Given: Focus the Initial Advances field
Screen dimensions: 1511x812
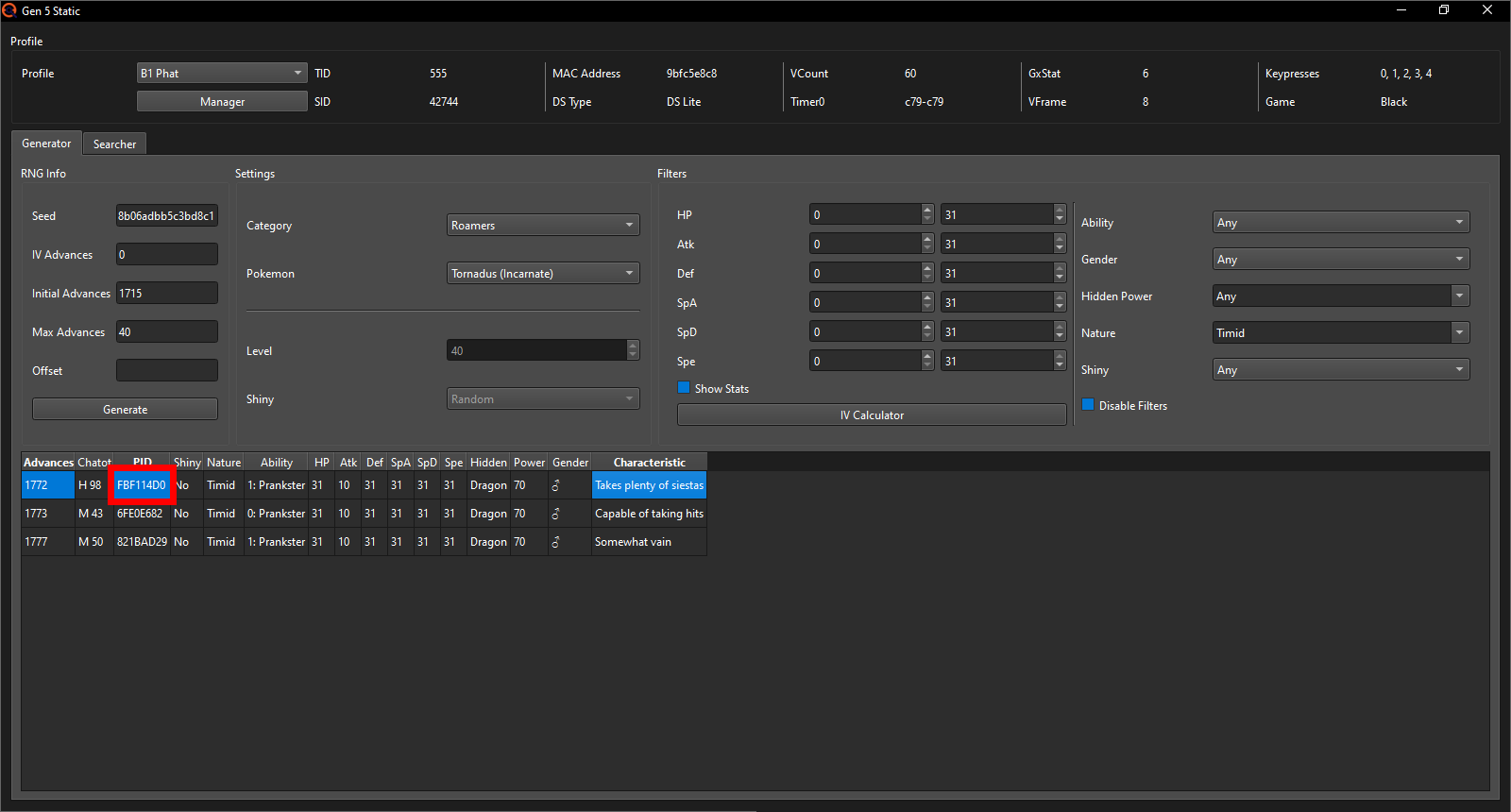Looking at the screenshot, I should click(x=166, y=293).
